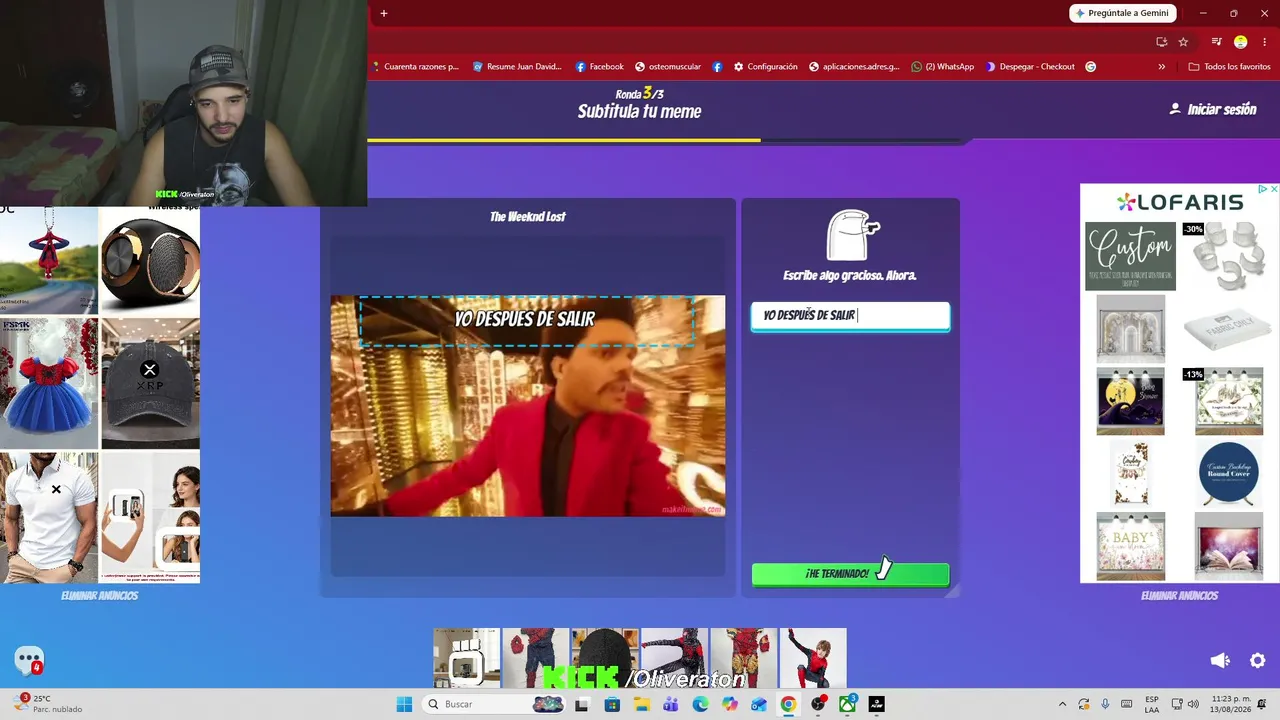Open the Chrome profile avatar

(1241, 42)
